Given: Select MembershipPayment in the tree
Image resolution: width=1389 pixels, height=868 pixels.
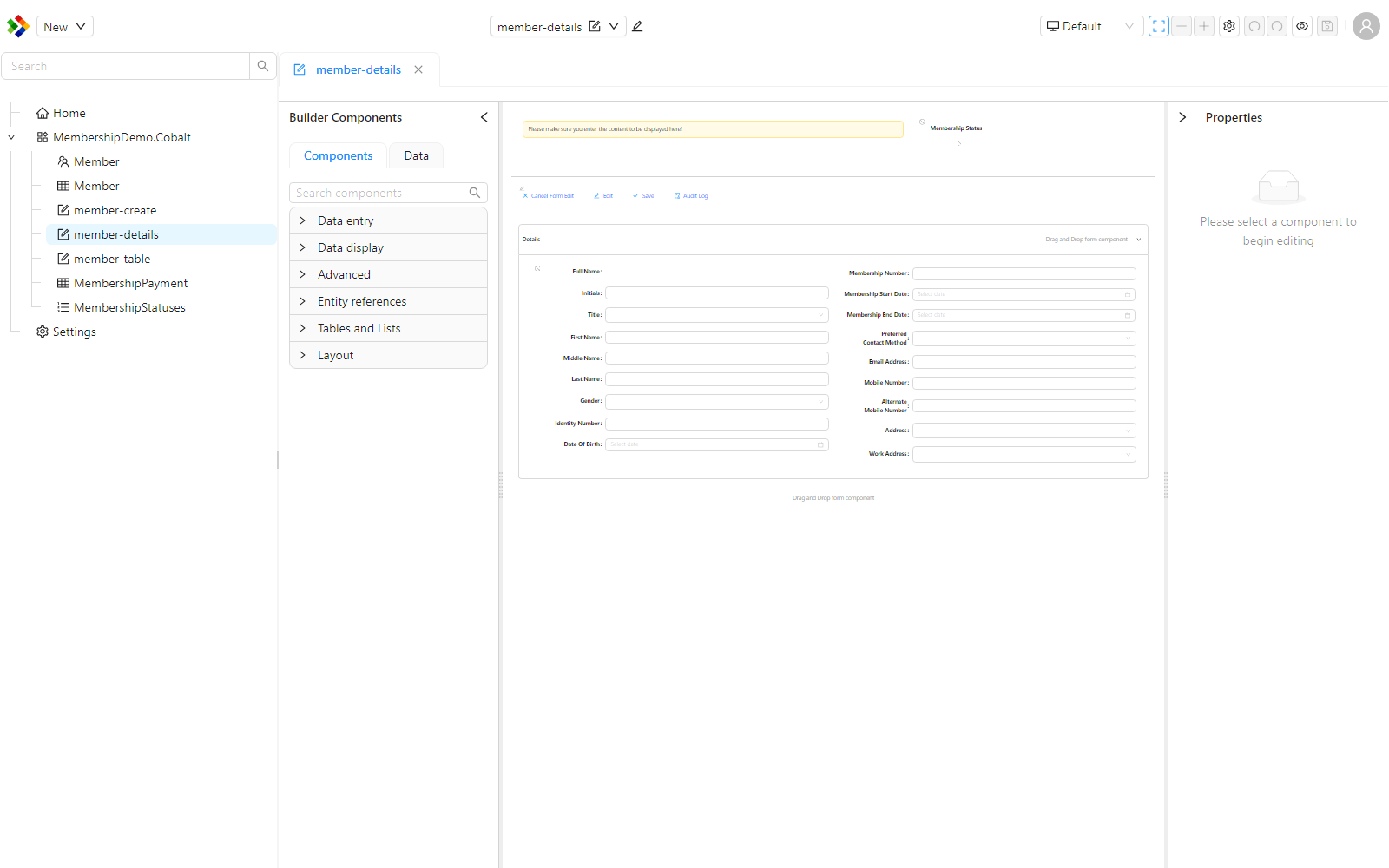Looking at the screenshot, I should point(122,283).
